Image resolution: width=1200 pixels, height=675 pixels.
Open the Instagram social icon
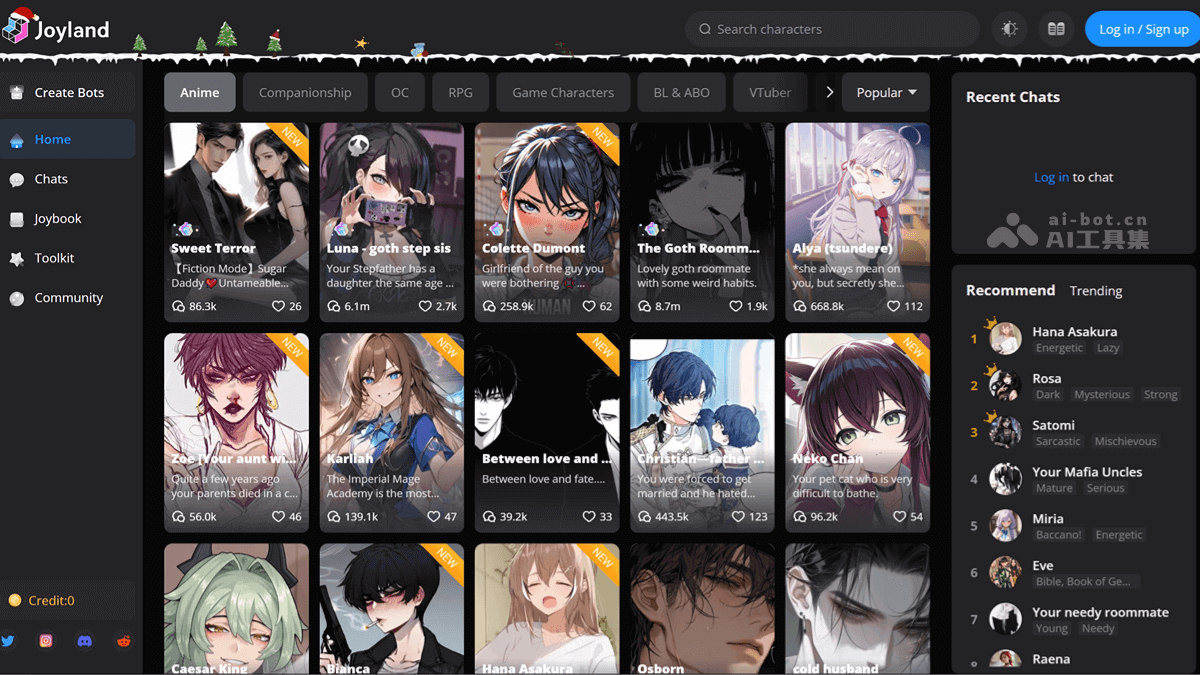(x=46, y=641)
